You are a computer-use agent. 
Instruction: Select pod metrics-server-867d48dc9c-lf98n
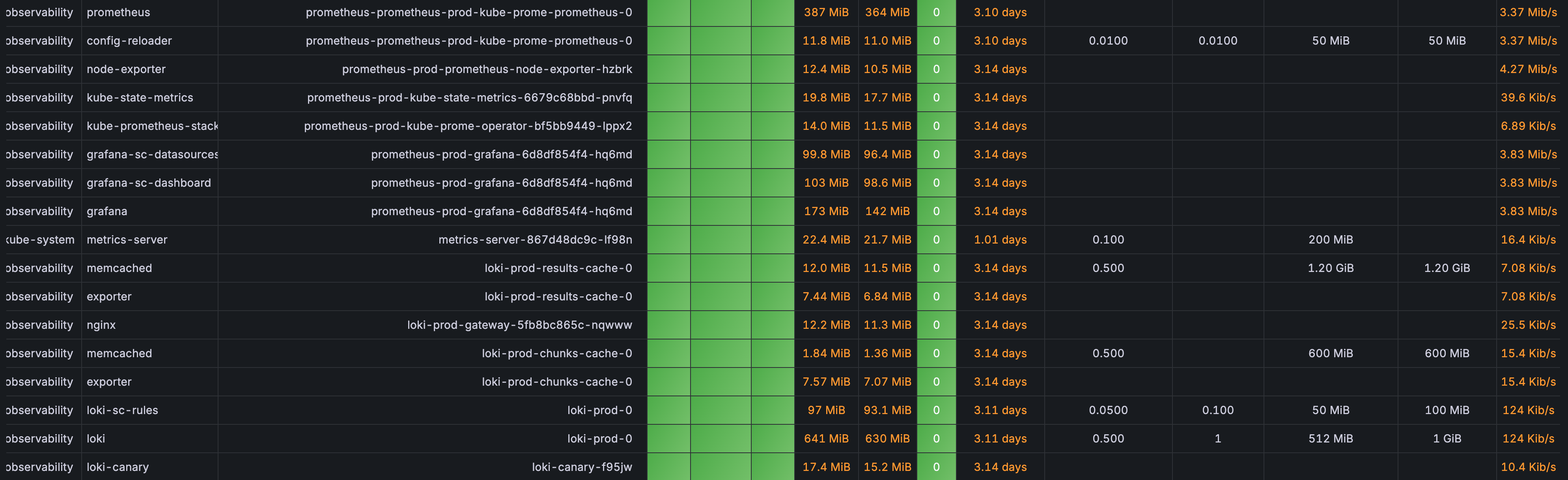coord(534,240)
